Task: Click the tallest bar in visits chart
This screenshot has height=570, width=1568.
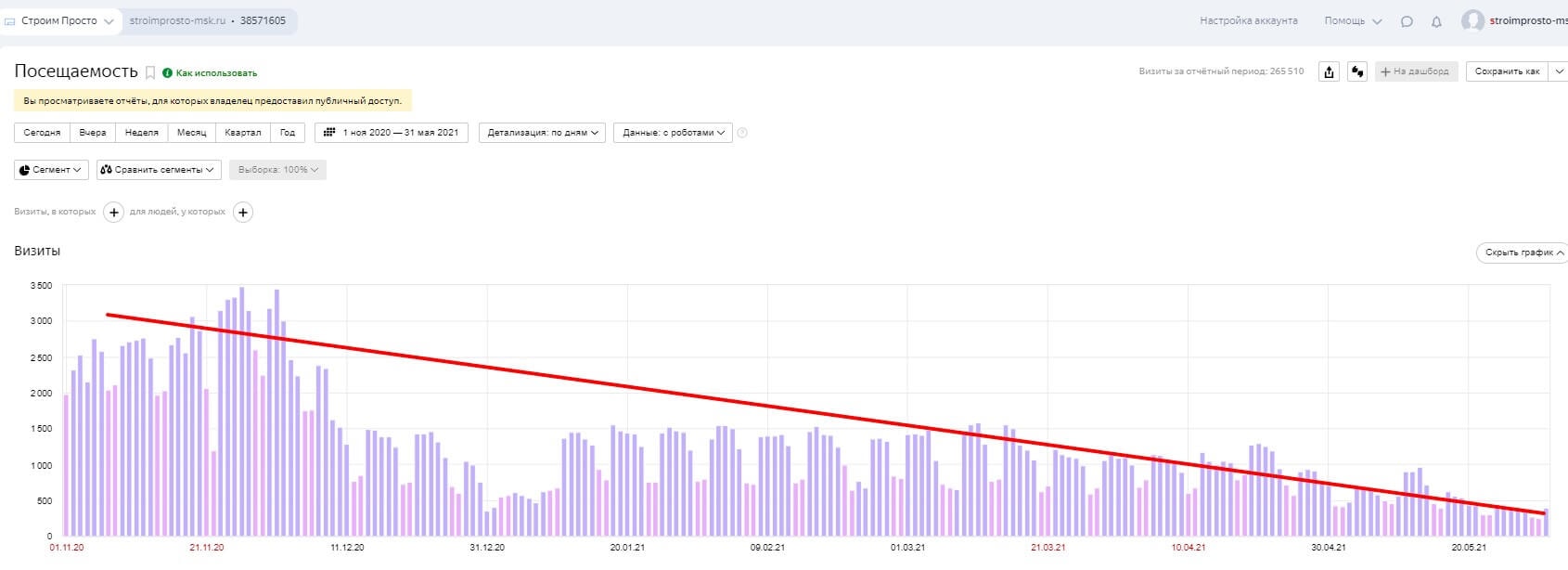Action: (242, 411)
